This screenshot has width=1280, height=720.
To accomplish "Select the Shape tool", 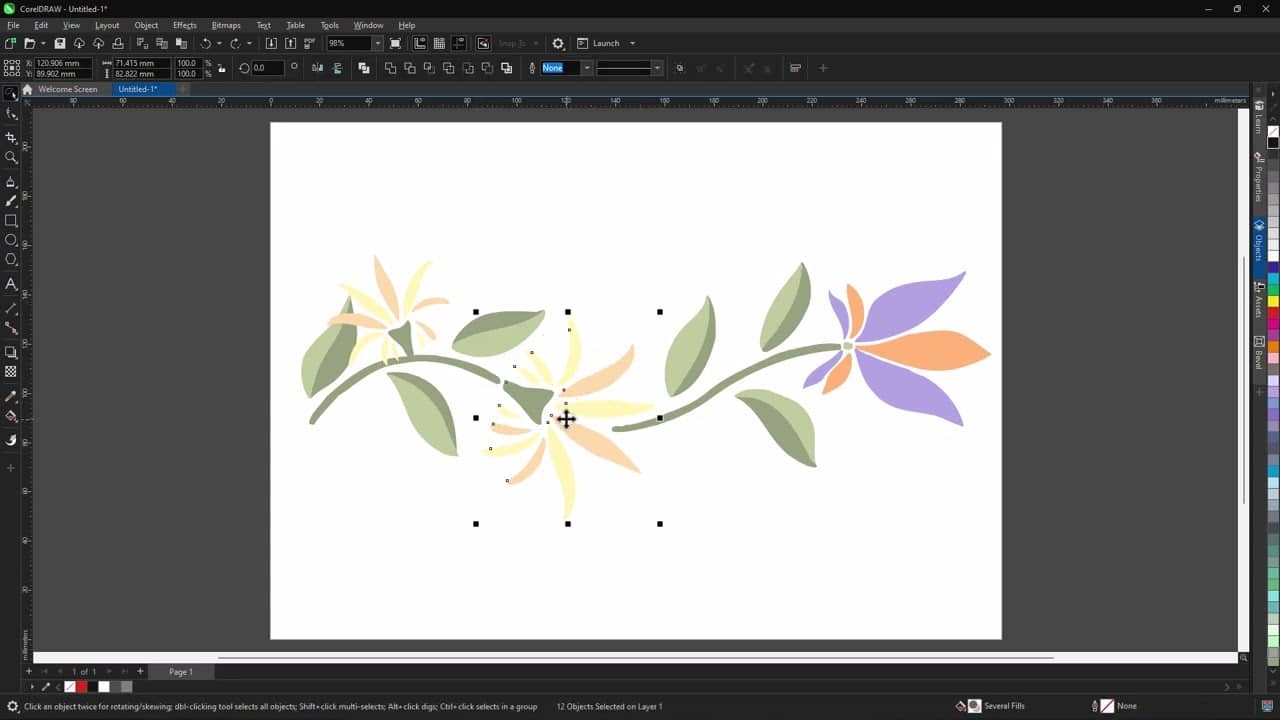I will (11, 114).
